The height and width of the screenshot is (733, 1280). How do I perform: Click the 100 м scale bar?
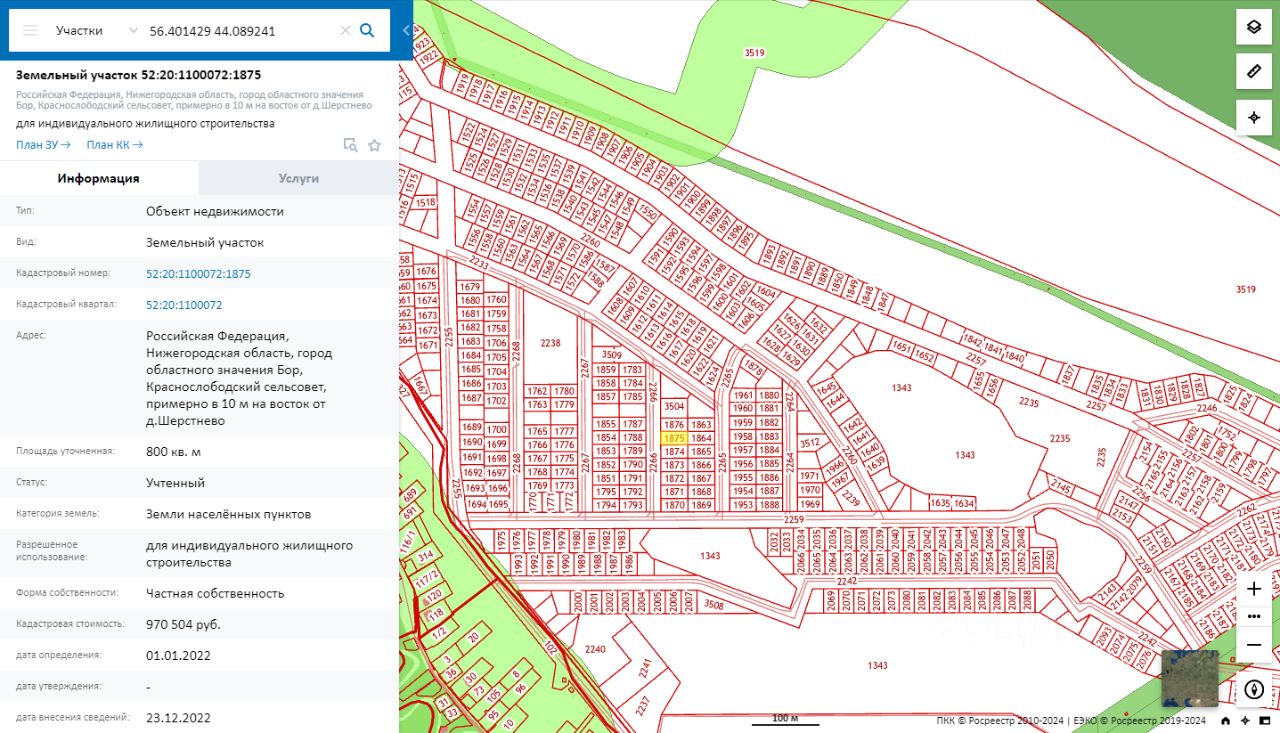point(783,719)
